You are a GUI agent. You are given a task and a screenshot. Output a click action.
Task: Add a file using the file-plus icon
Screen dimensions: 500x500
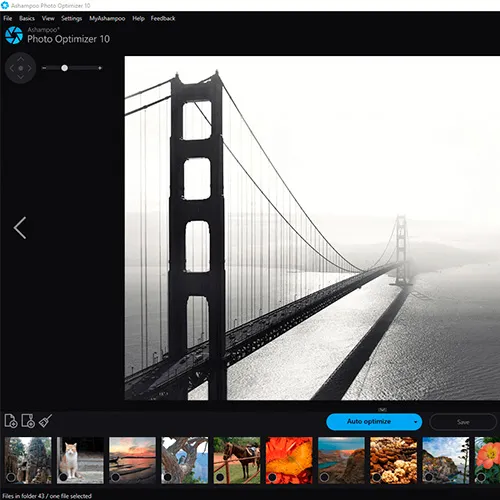point(11,421)
